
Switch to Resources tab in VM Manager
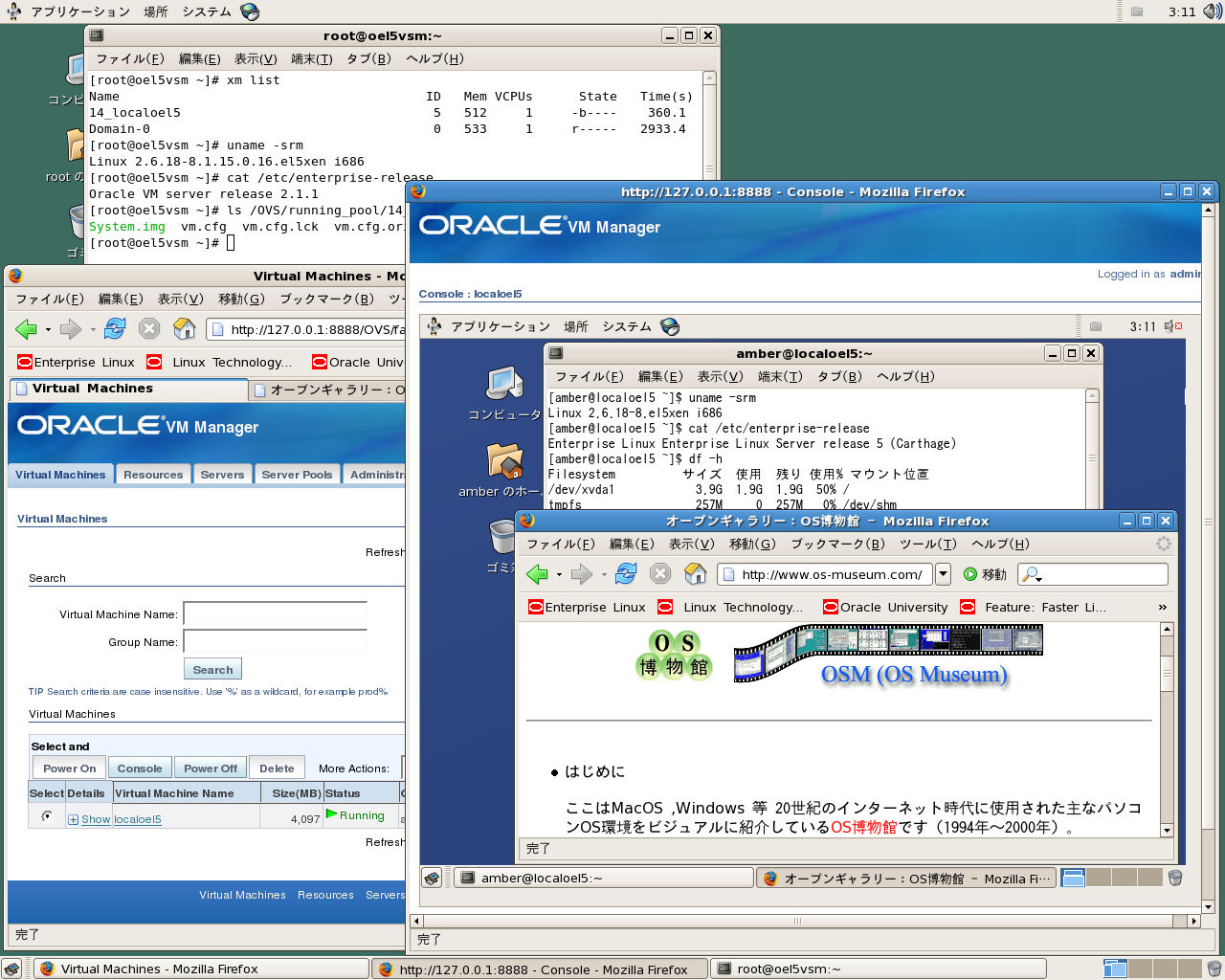[x=153, y=475]
